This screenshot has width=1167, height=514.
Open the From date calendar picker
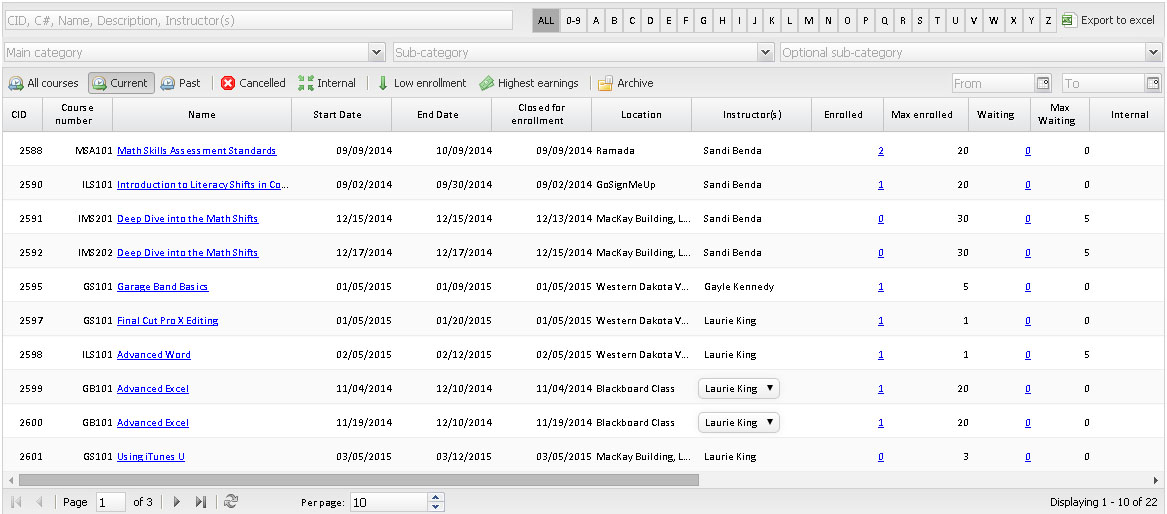1043,83
